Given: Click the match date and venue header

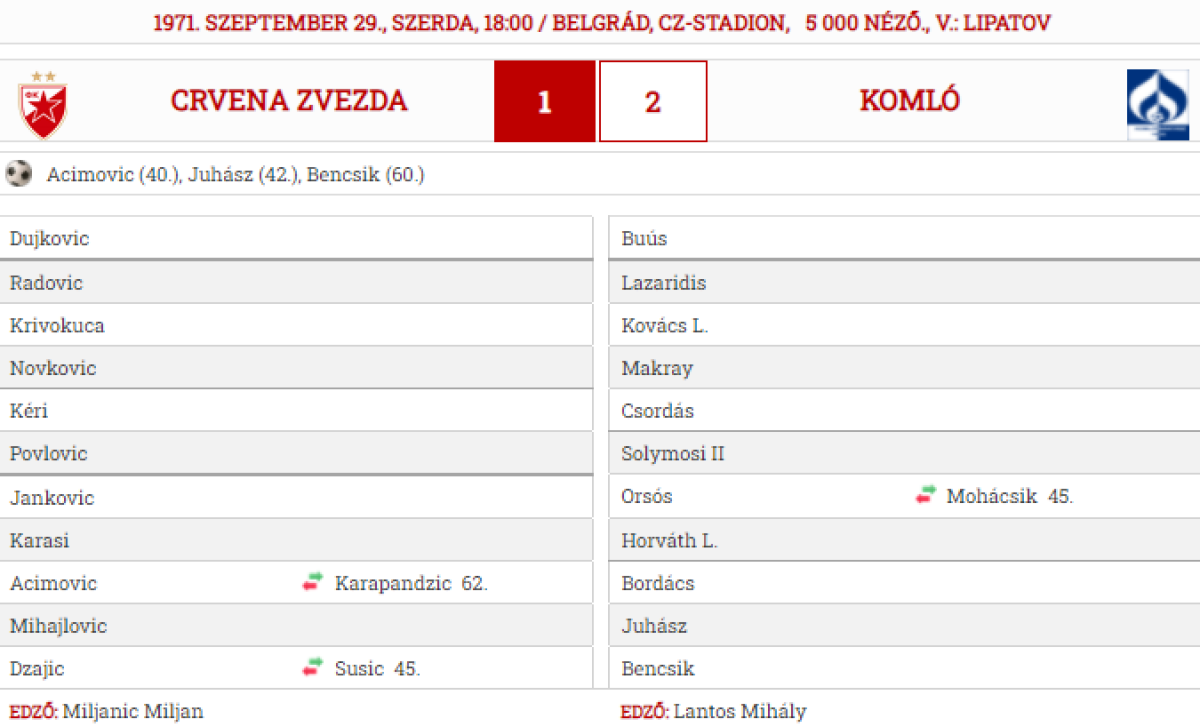Looking at the screenshot, I should coord(601,22).
